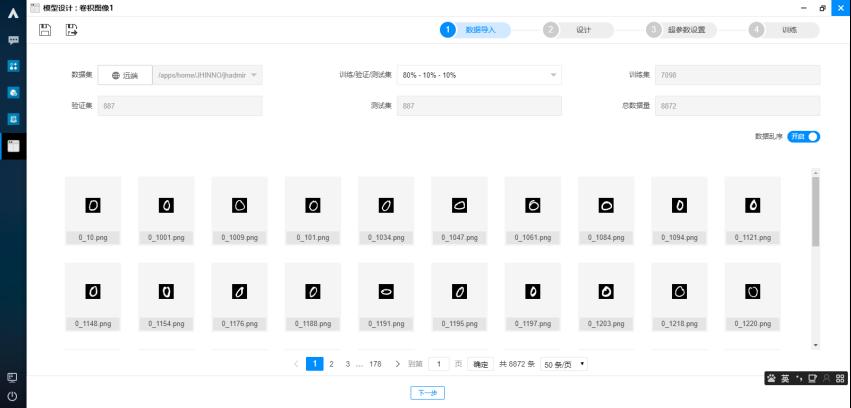The height and width of the screenshot is (408, 851).
Task: Click the power icon in sidebar
Action: coord(13,397)
